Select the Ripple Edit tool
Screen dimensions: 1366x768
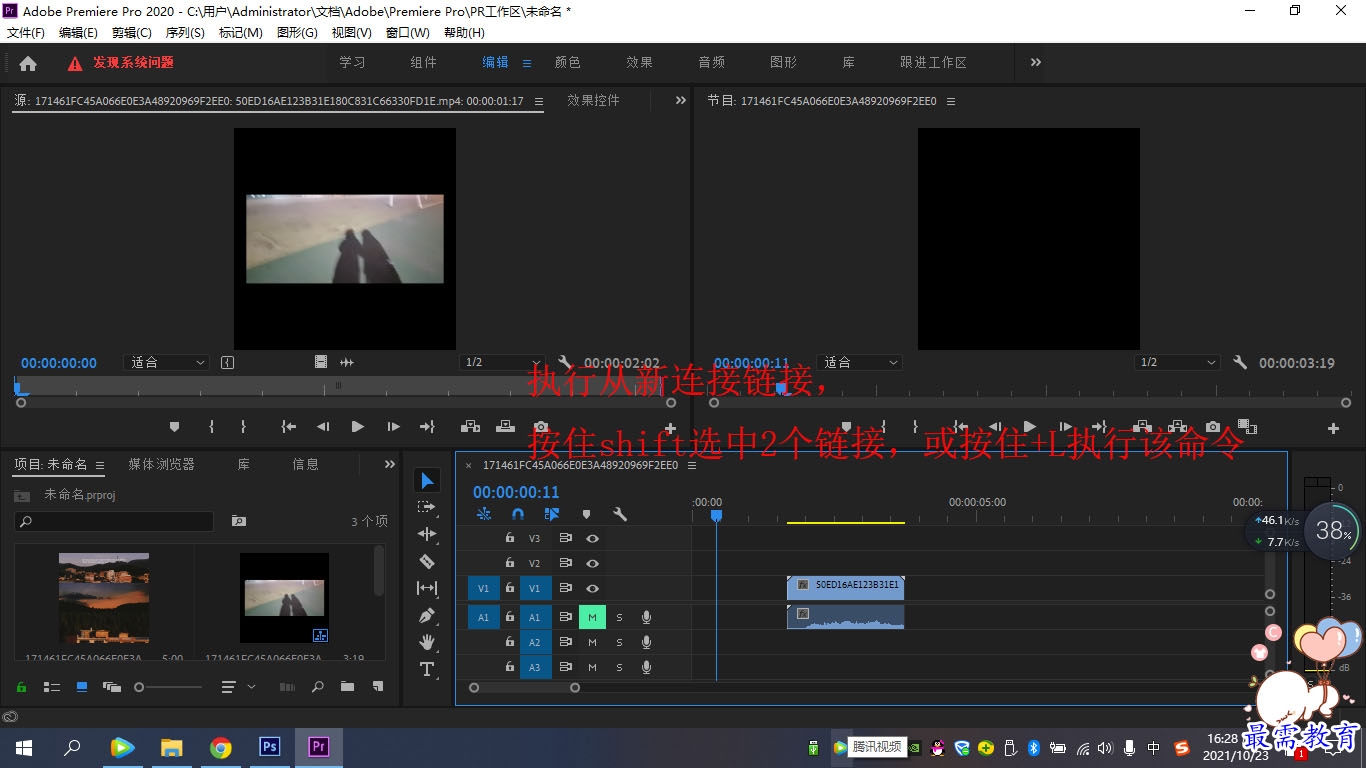click(427, 535)
